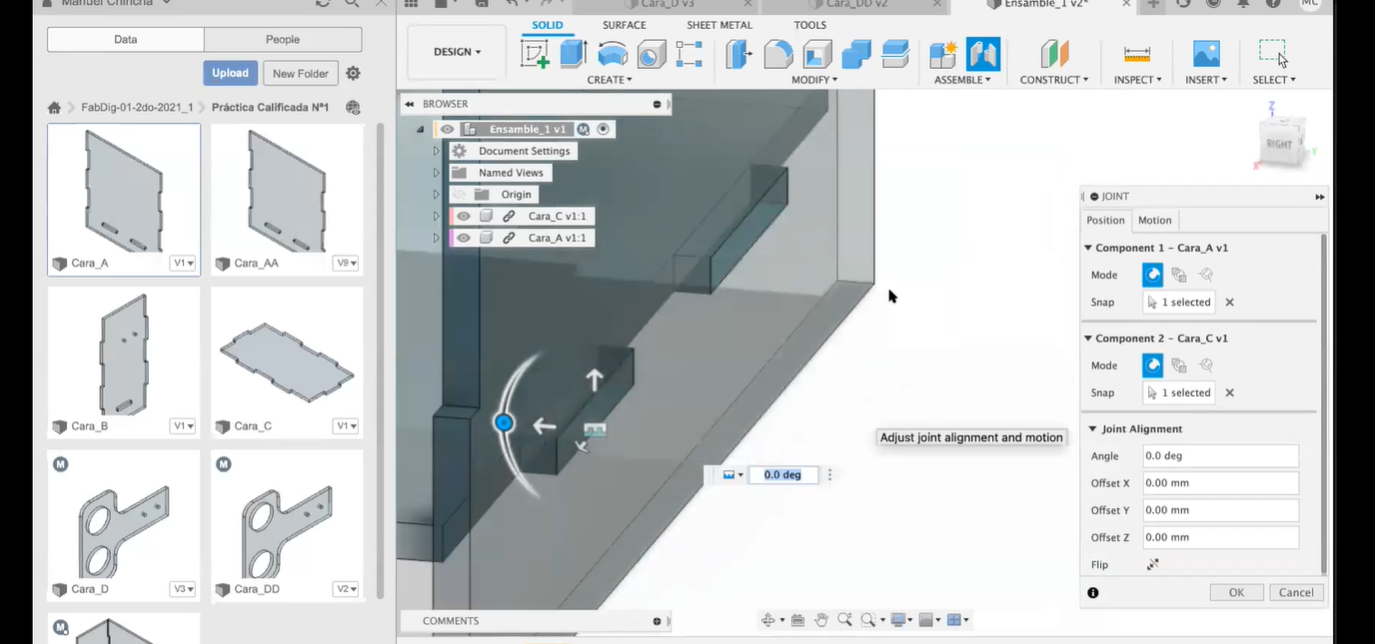
Task: Click the Pan hand tool
Action: [x=821, y=620]
